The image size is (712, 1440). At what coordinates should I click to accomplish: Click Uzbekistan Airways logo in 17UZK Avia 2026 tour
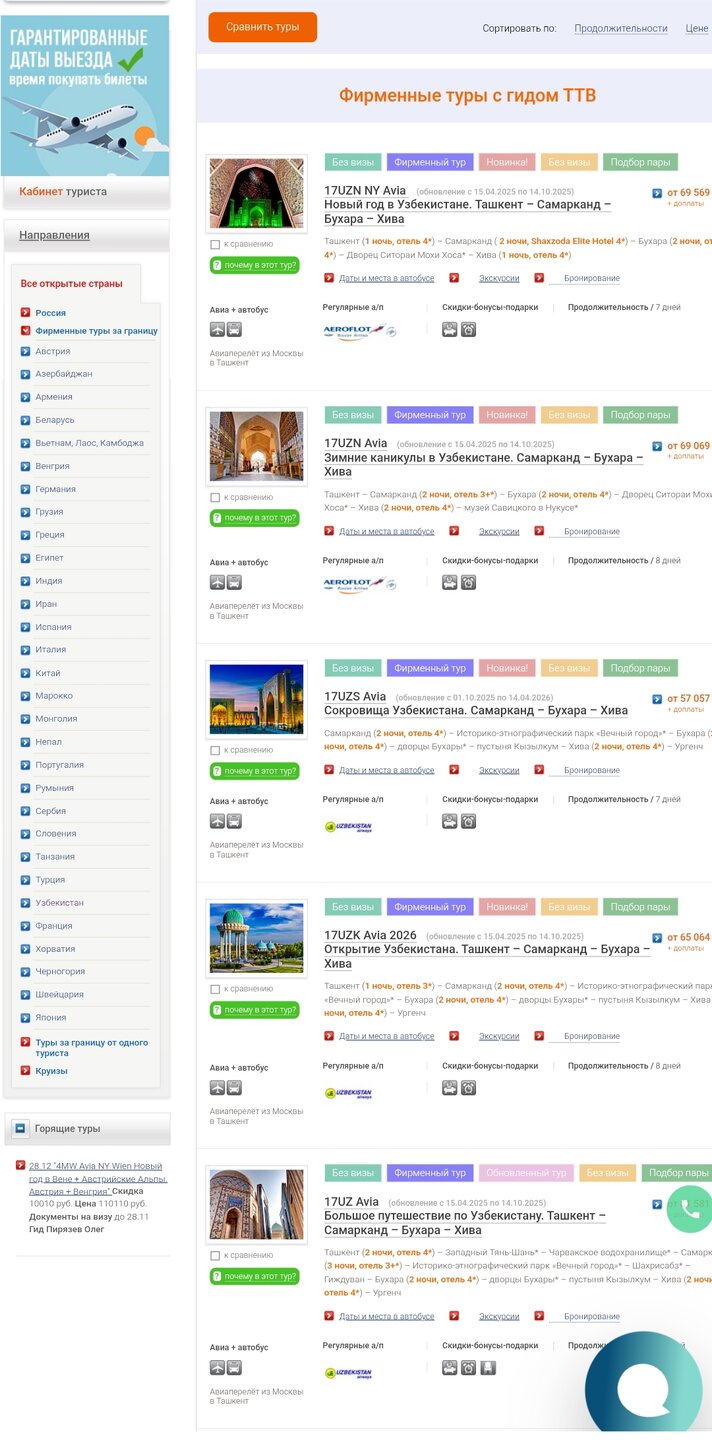click(x=349, y=1093)
